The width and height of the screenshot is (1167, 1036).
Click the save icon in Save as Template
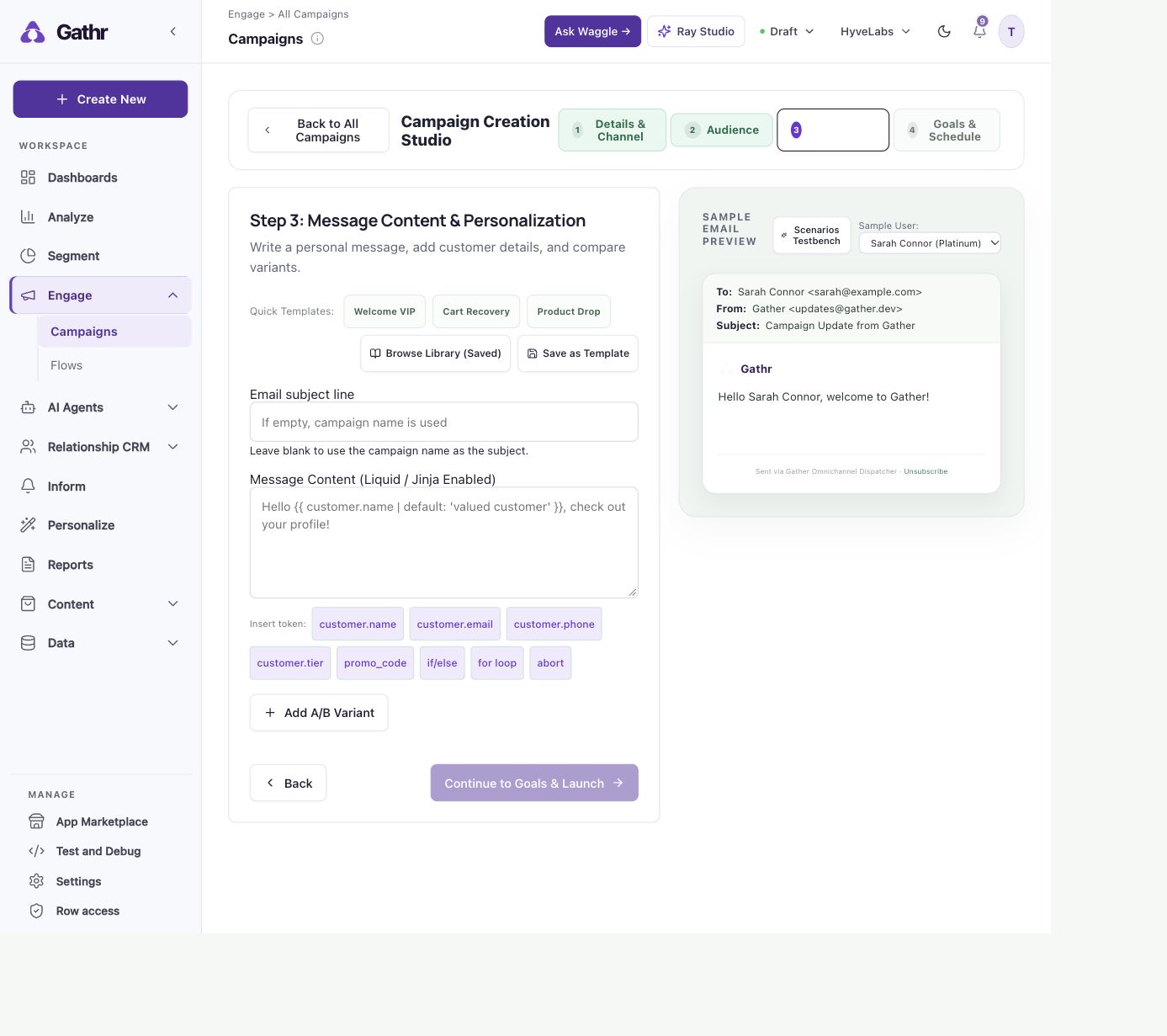click(x=533, y=353)
